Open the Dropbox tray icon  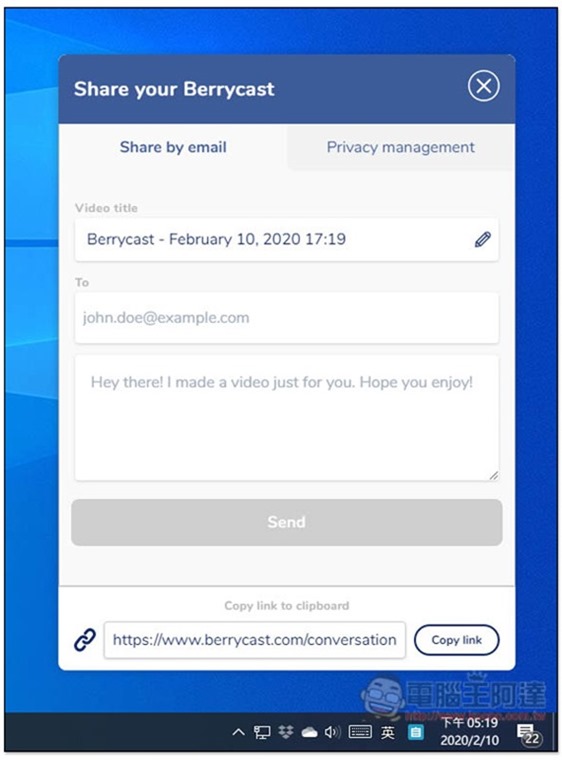[x=286, y=732]
